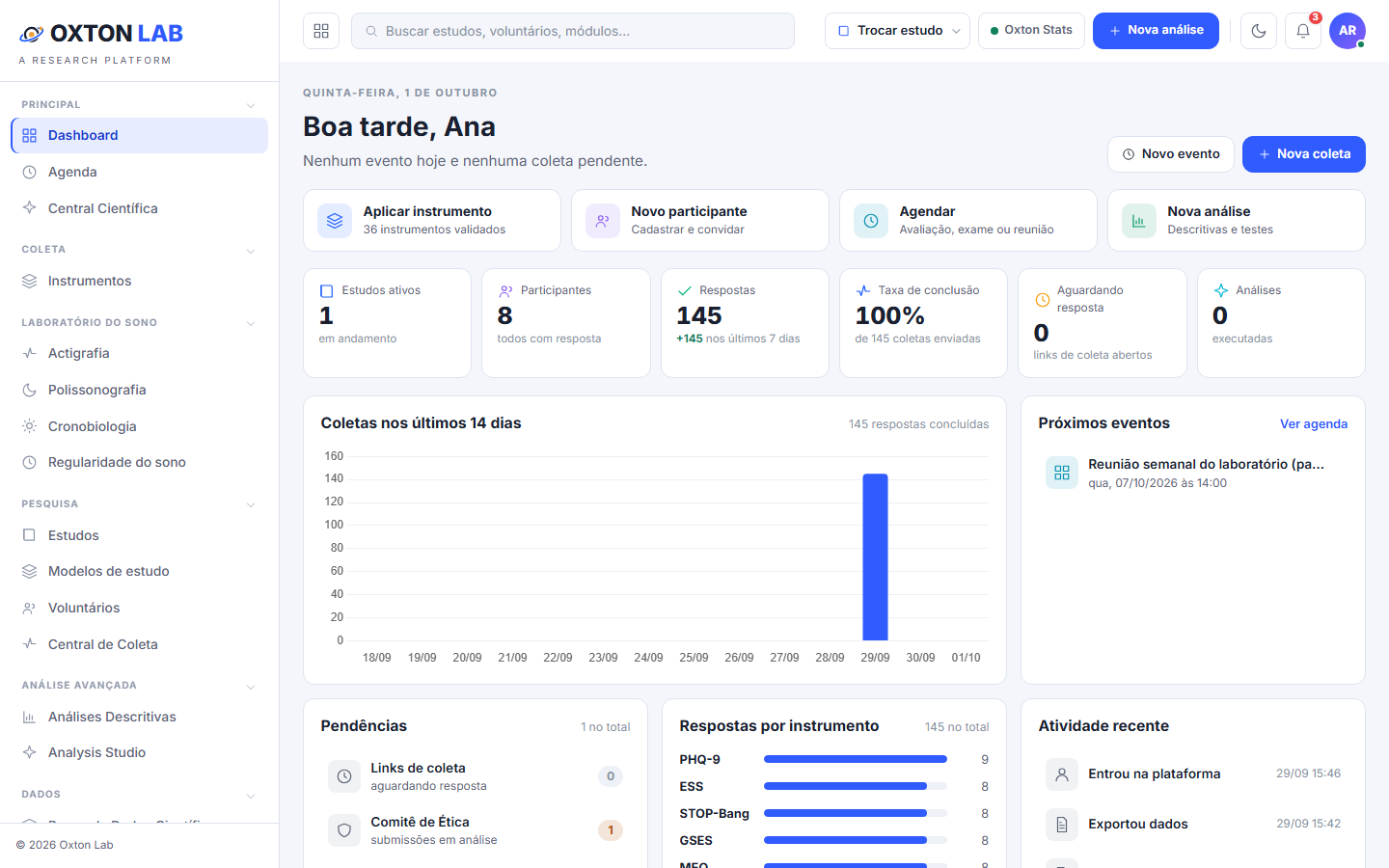Open the AR user avatar menu
This screenshot has height=868, width=1389.
click(x=1348, y=31)
